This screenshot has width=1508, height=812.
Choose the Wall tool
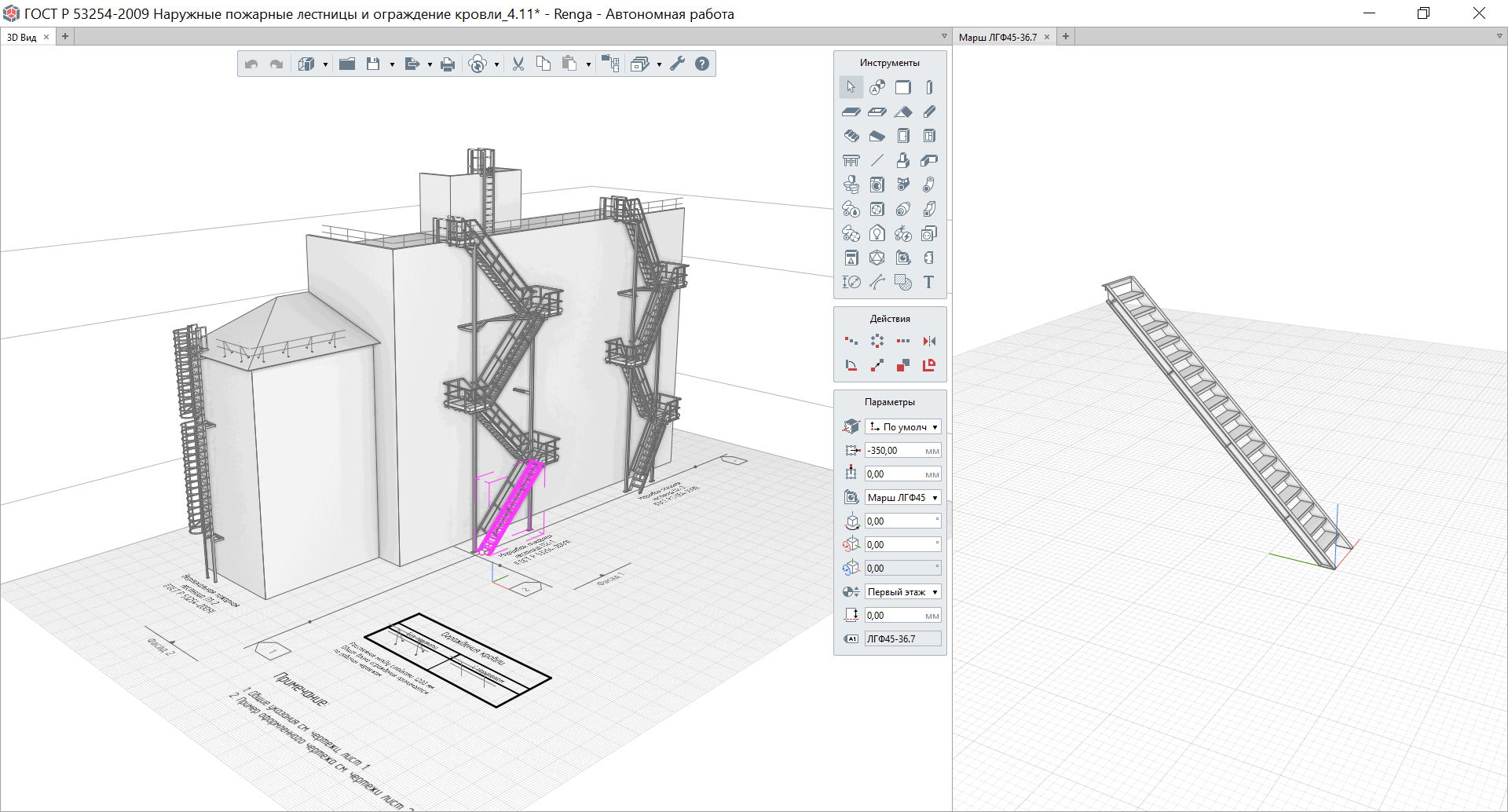(x=903, y=87)
